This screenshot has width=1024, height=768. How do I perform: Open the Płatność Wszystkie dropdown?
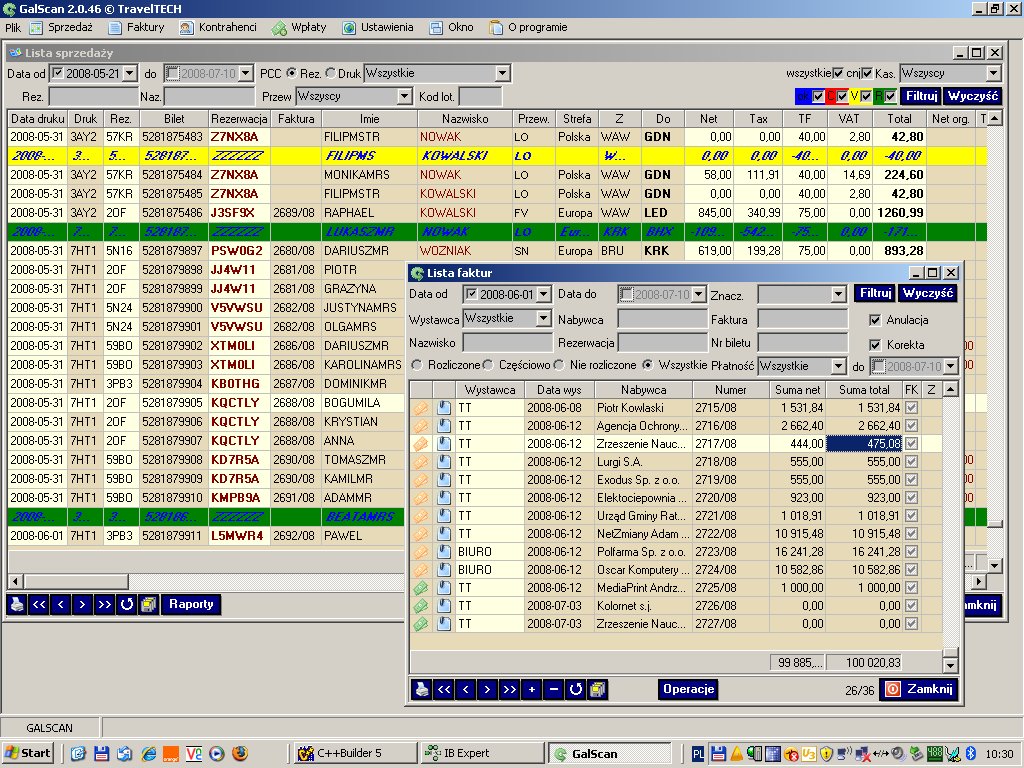[839, 366]
